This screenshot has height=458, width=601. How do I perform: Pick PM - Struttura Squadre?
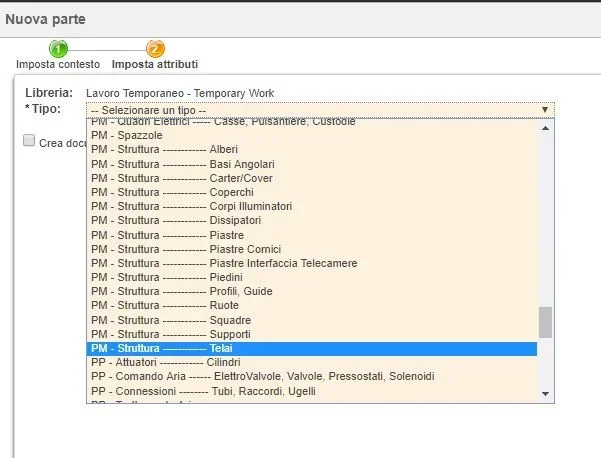coord(312,320)
